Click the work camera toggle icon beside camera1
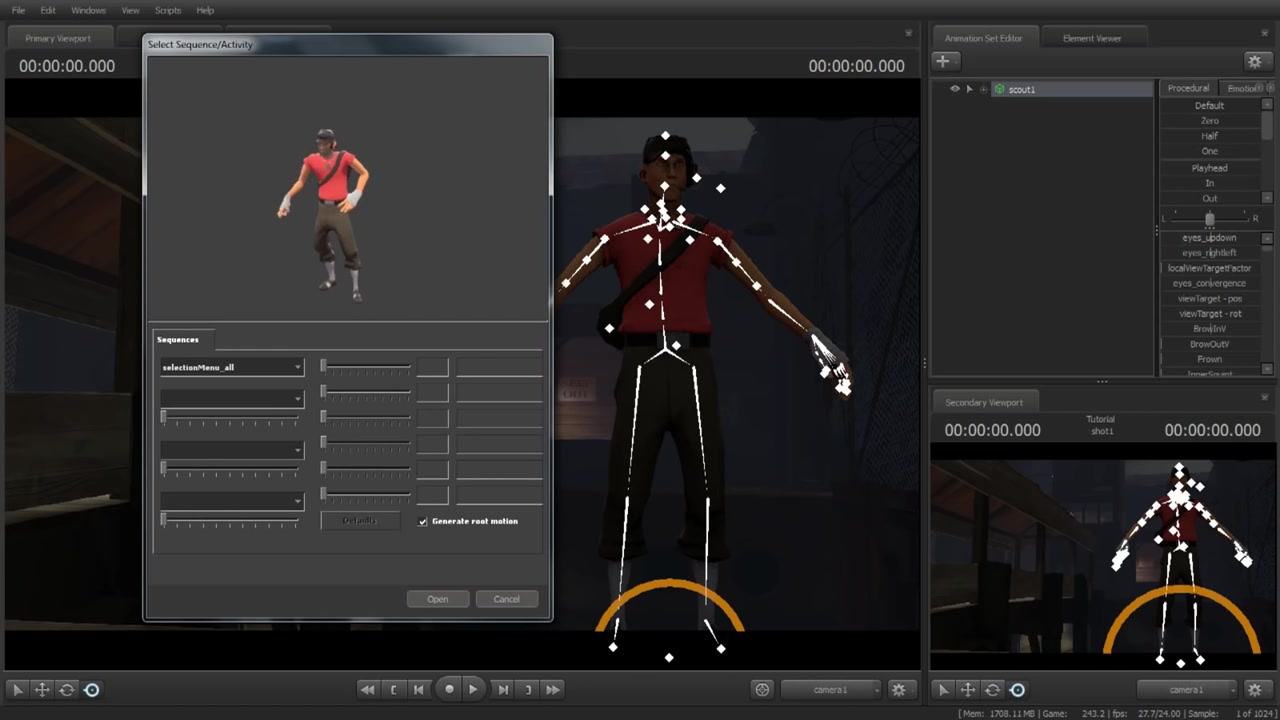Image resolution: width=1280 pixels, height=720 pixels. coord(763,689)
